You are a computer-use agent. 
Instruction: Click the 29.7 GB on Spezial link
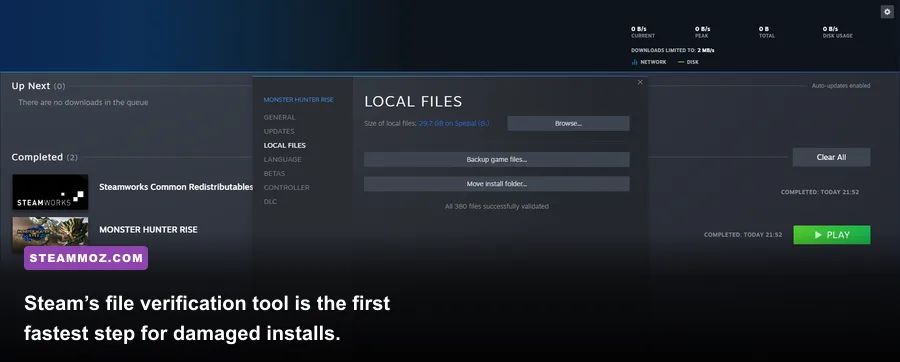pos(454,123)
